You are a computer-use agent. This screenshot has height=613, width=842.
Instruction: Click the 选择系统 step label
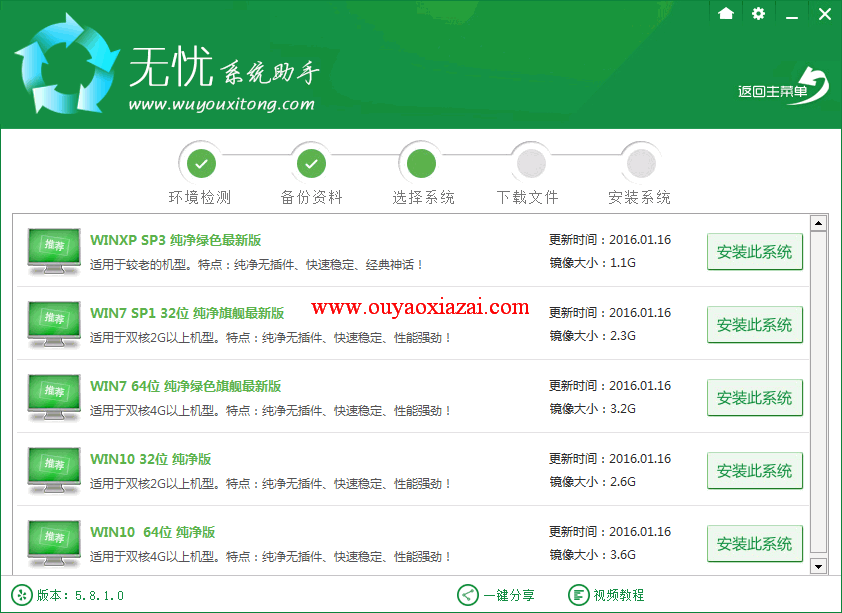click(423, 198)
